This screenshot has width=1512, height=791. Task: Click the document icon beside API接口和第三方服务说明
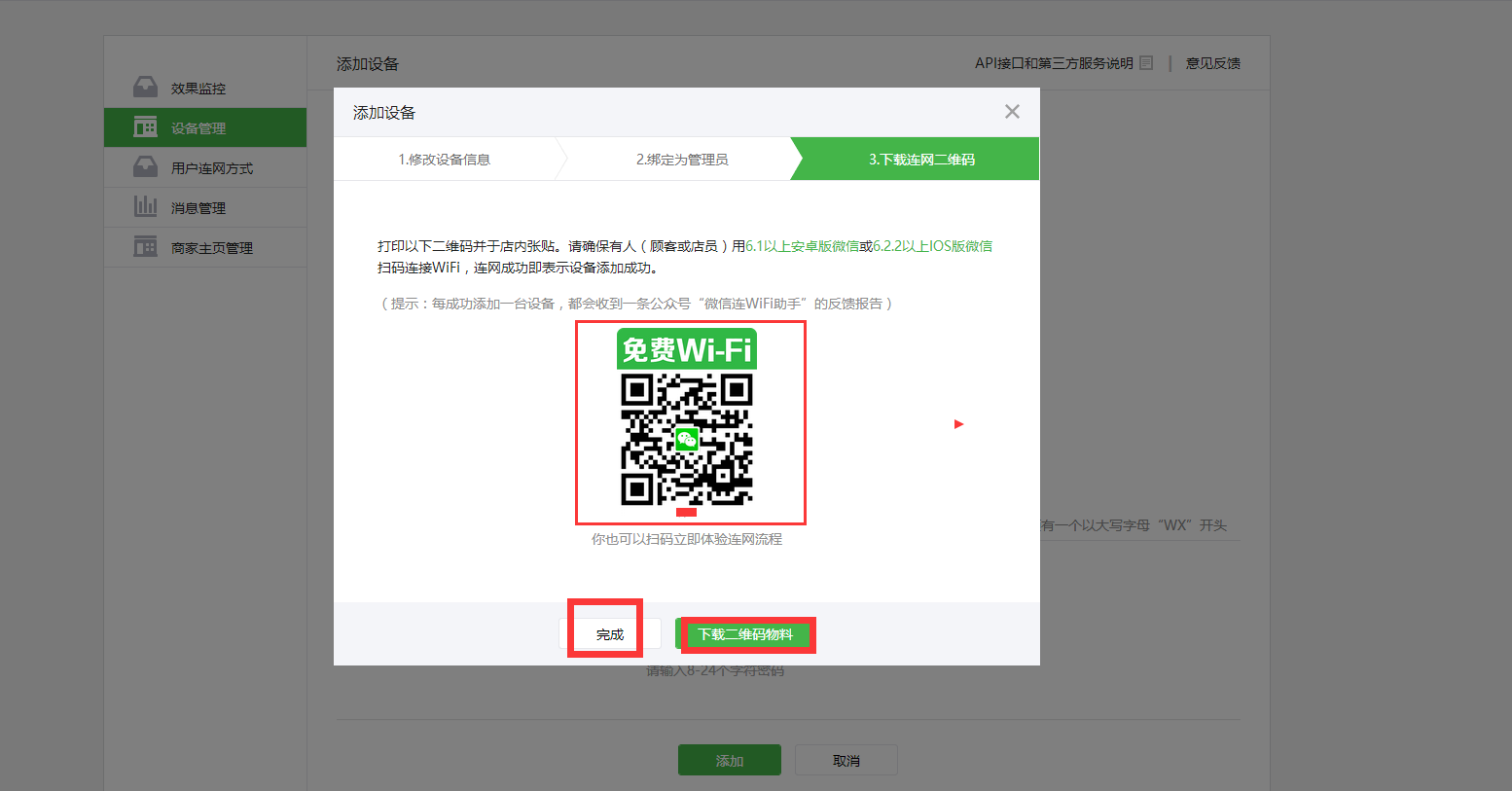[1146, 63]
